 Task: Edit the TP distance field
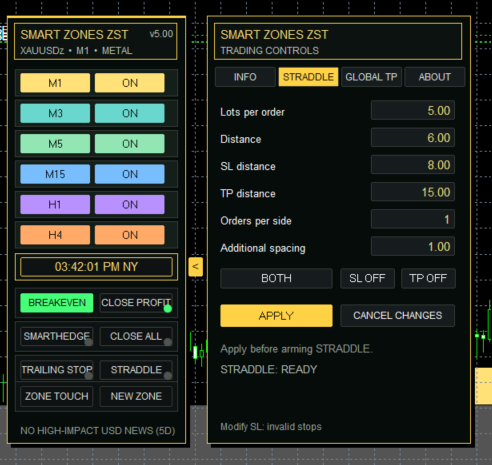(x=413, y=192)
